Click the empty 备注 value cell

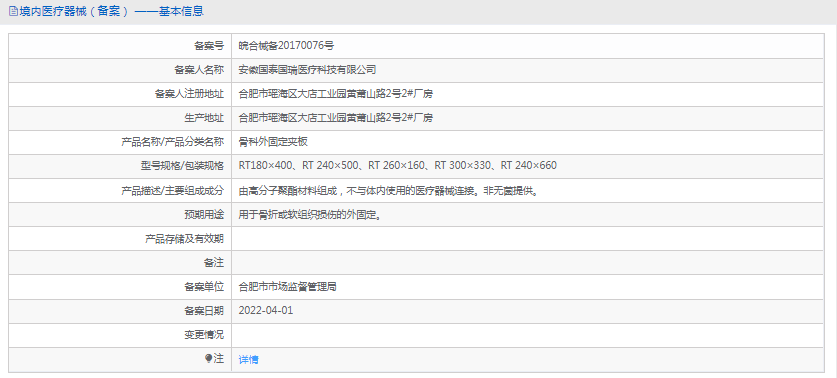(528, 262)
